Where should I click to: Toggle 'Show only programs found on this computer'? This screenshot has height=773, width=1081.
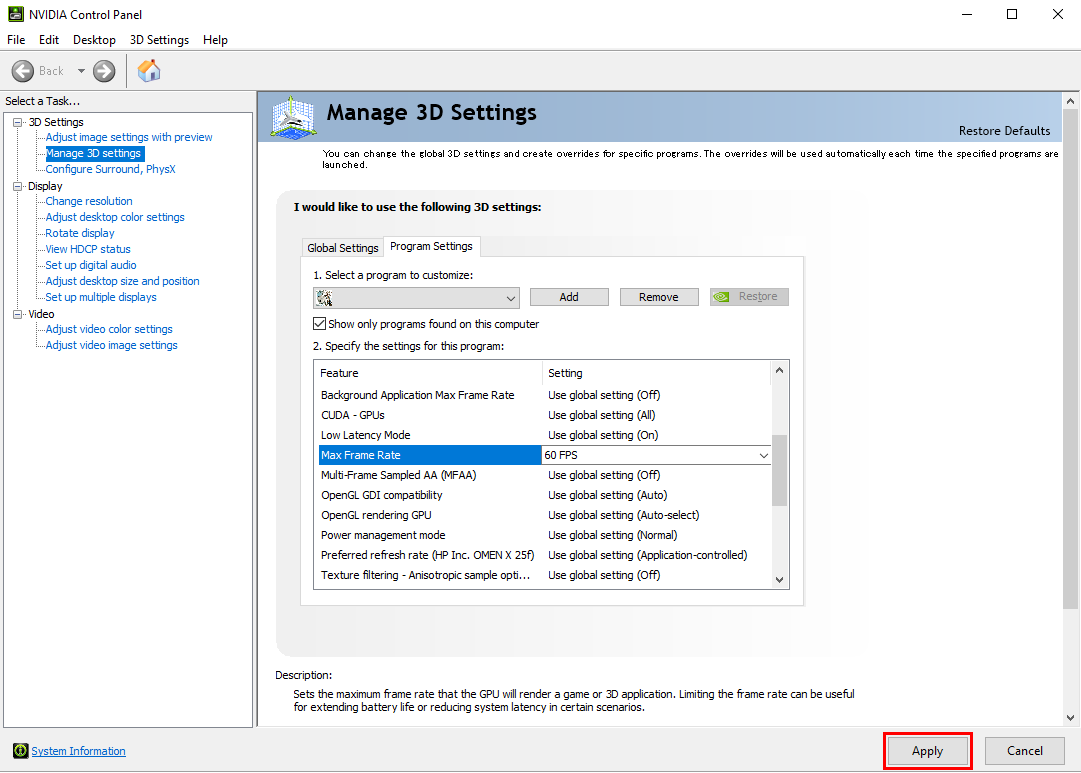[x=320, y=324]
